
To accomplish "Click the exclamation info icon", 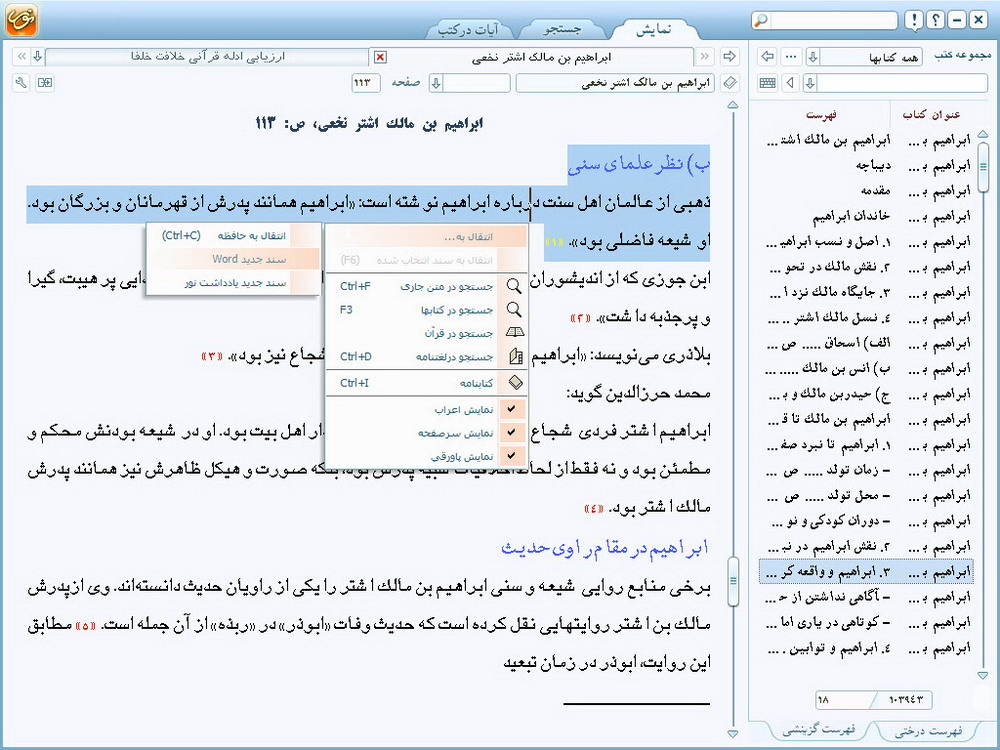I will [x=914, y=20].
